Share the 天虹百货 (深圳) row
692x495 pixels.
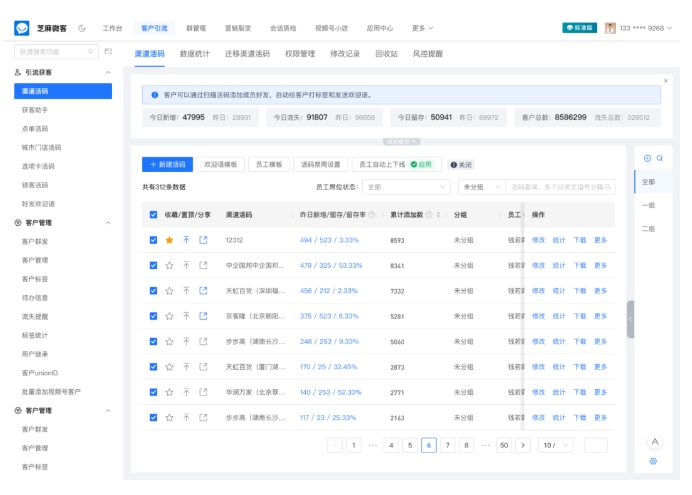[x=203, y=291]
